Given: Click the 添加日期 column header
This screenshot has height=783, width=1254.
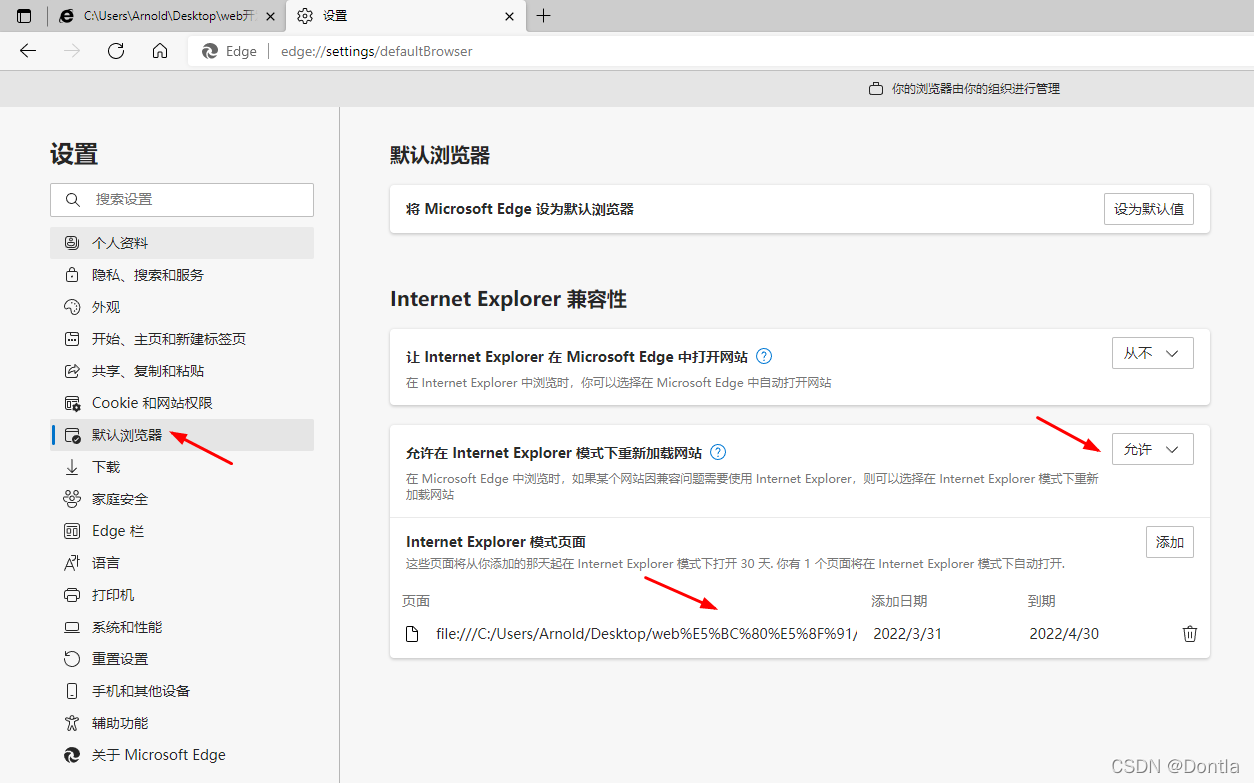Looking at the screenshot, I should 899,601.
